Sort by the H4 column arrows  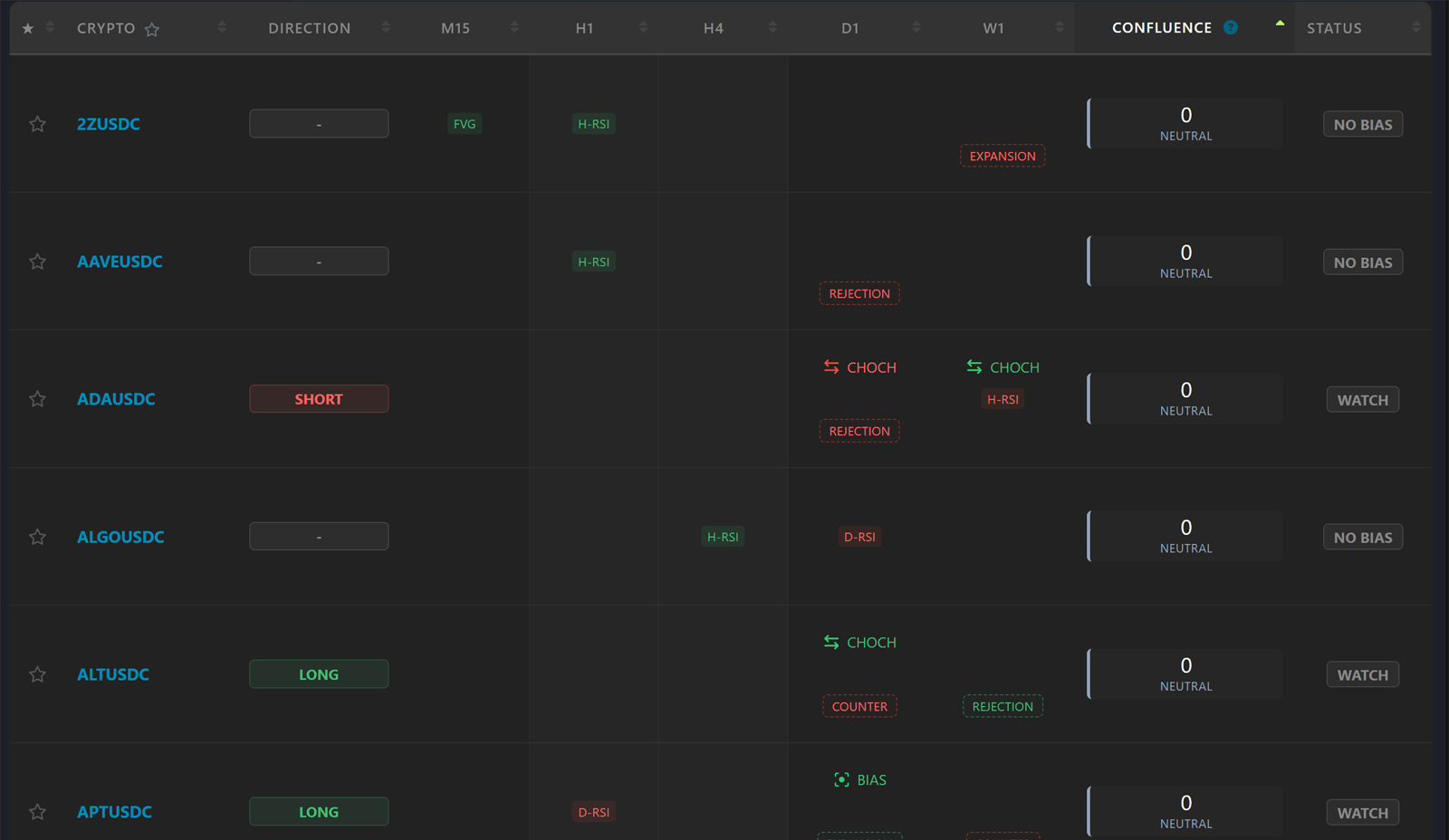click(x=772, y=27)
